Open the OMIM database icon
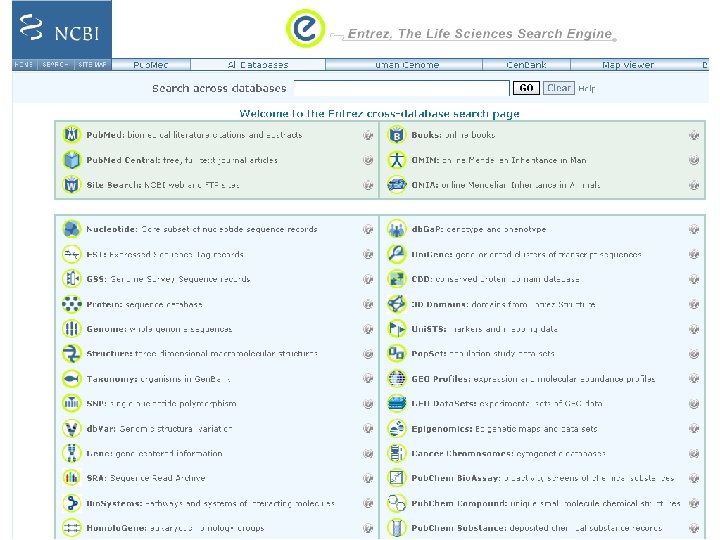This screenshot has width=720, height=540. (397, 160)
